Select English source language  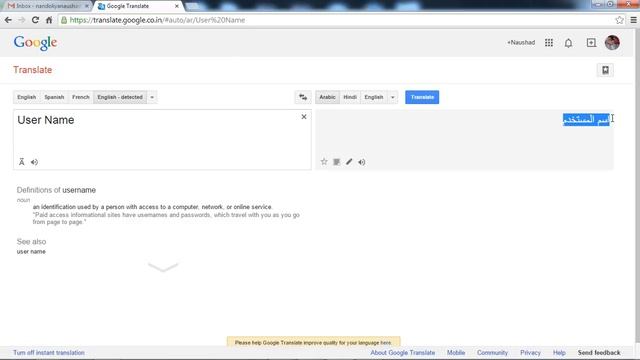point(27,97)
